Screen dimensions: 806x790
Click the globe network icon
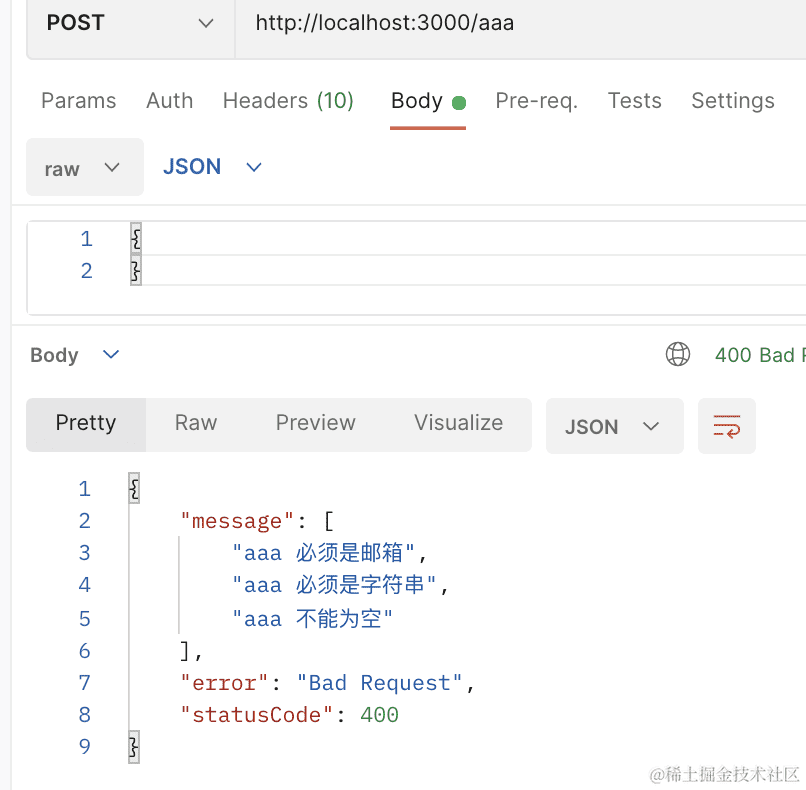click(x=678, y=355)
